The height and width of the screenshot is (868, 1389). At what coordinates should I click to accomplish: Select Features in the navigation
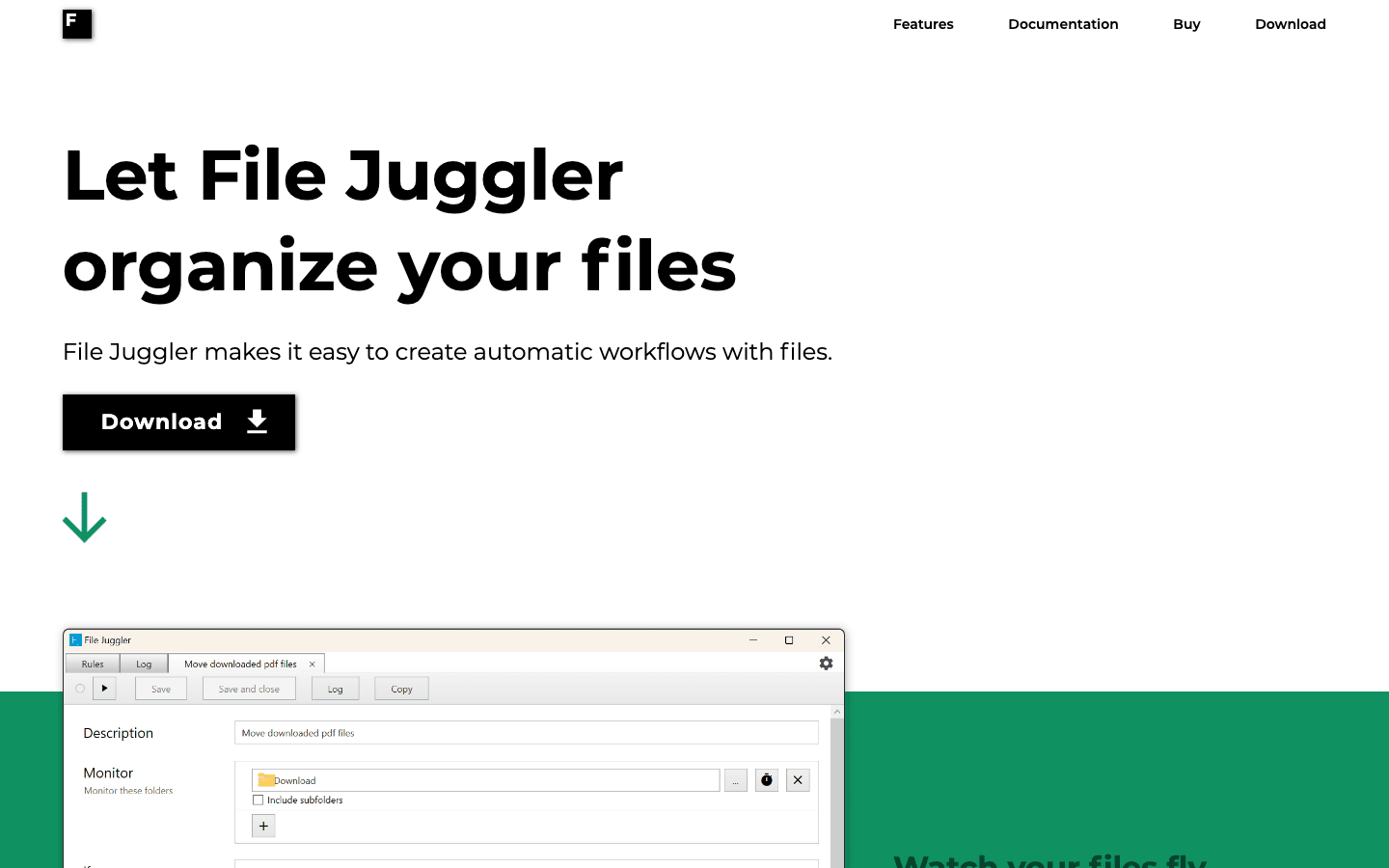pyautogui.click(x=923, y=24)
